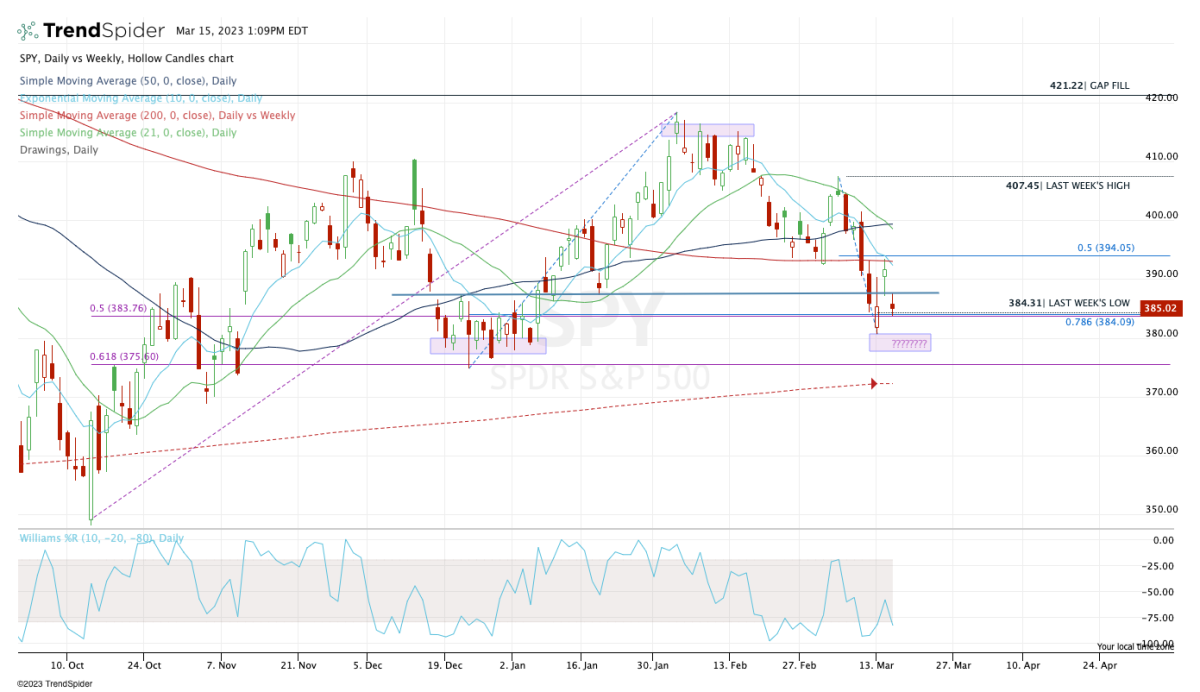Click the 0.5 (394.05) Fibonacci level label

(1103, 248)
